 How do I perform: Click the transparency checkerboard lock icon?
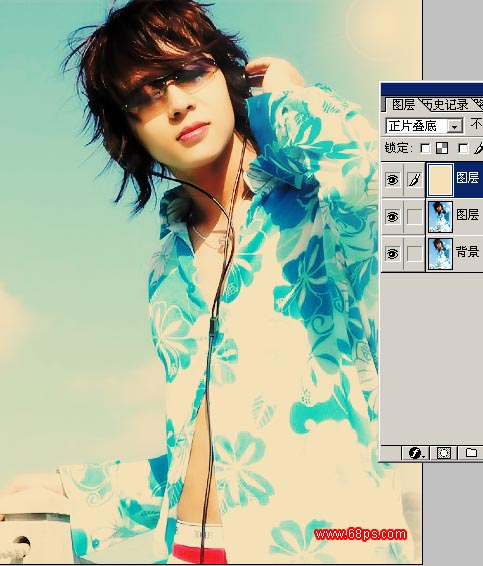tap(442, 148)
